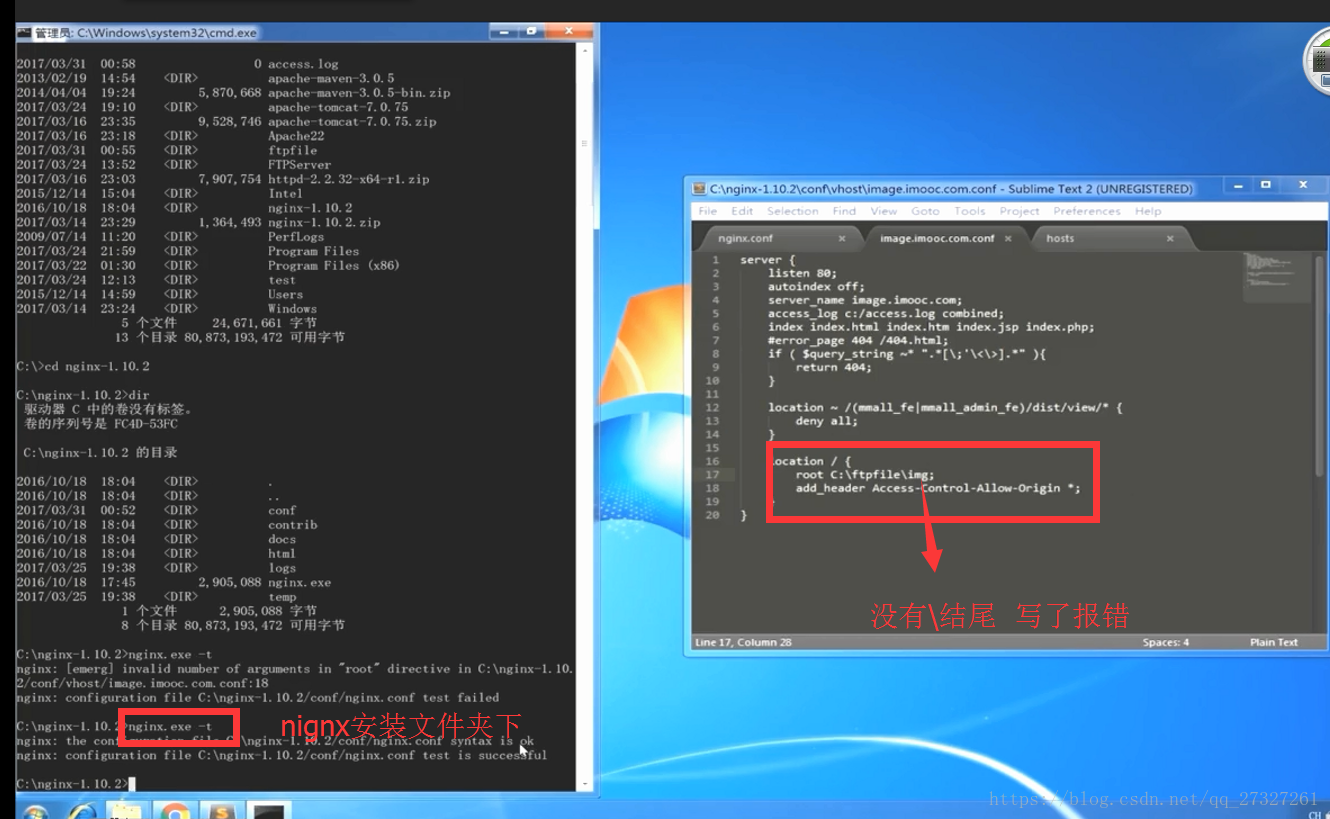1330x819 pixels.
Task: Open the Goto menu
Action: click(925, 211)
